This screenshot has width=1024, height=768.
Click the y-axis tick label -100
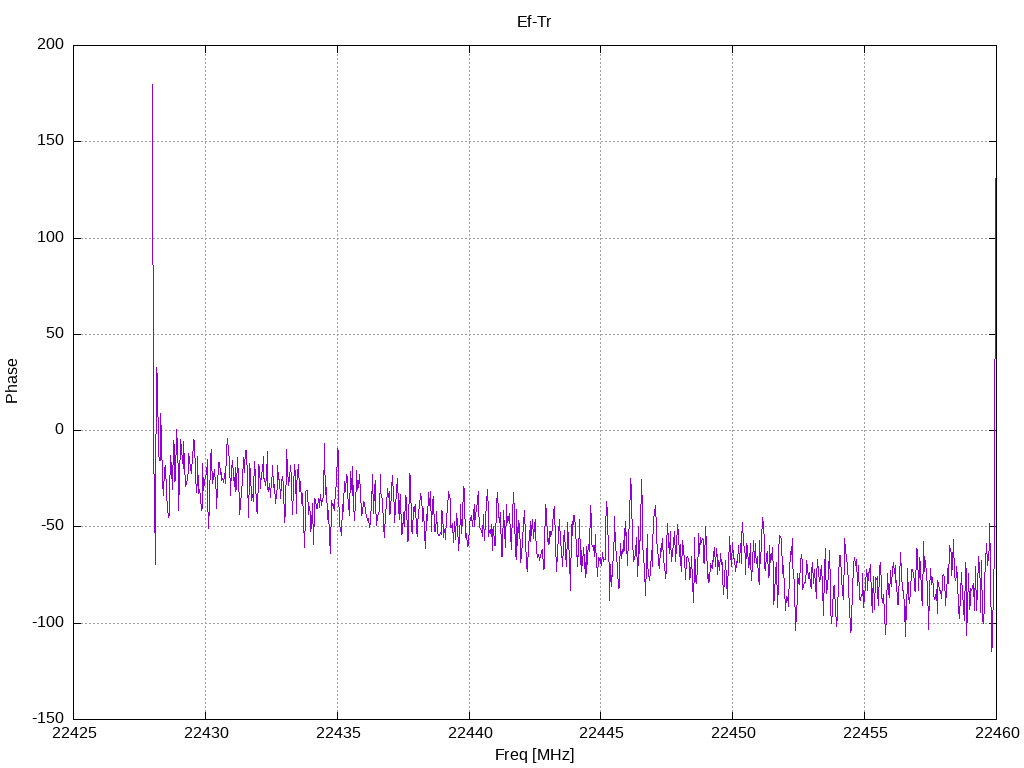[x=48, y=622]
